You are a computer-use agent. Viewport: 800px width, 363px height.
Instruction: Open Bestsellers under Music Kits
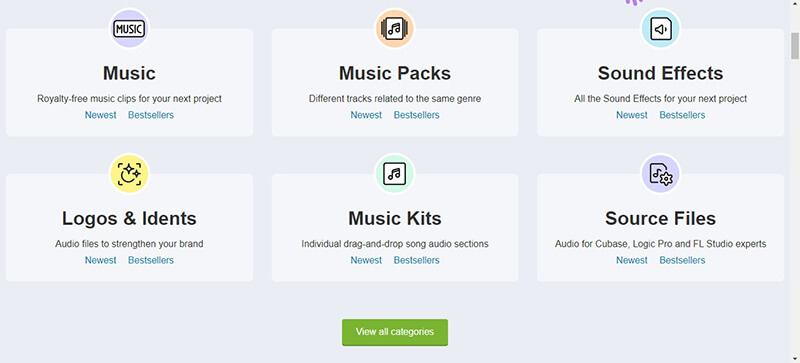[416, 260]
